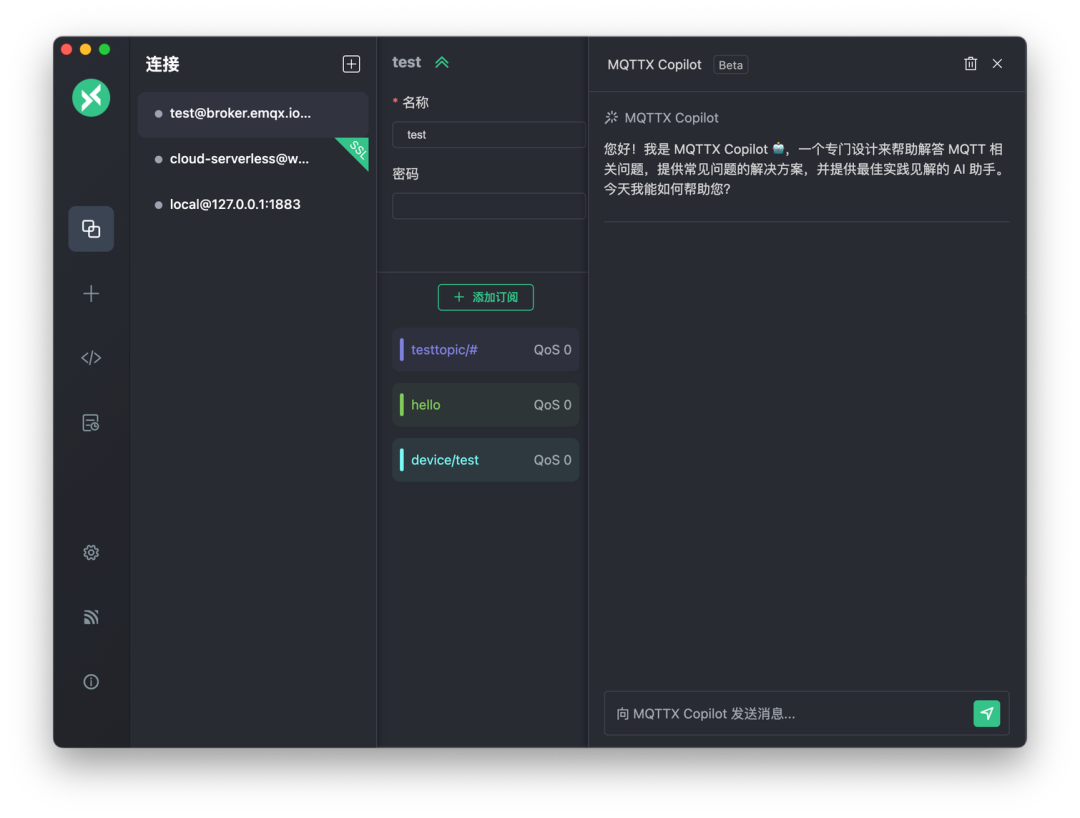Image resolution: width=1080 pixels, height=818 pixels.
Task: Click the Copilot sparkle icon in chat
Action: pyautogui.click(x=611, y=118)
